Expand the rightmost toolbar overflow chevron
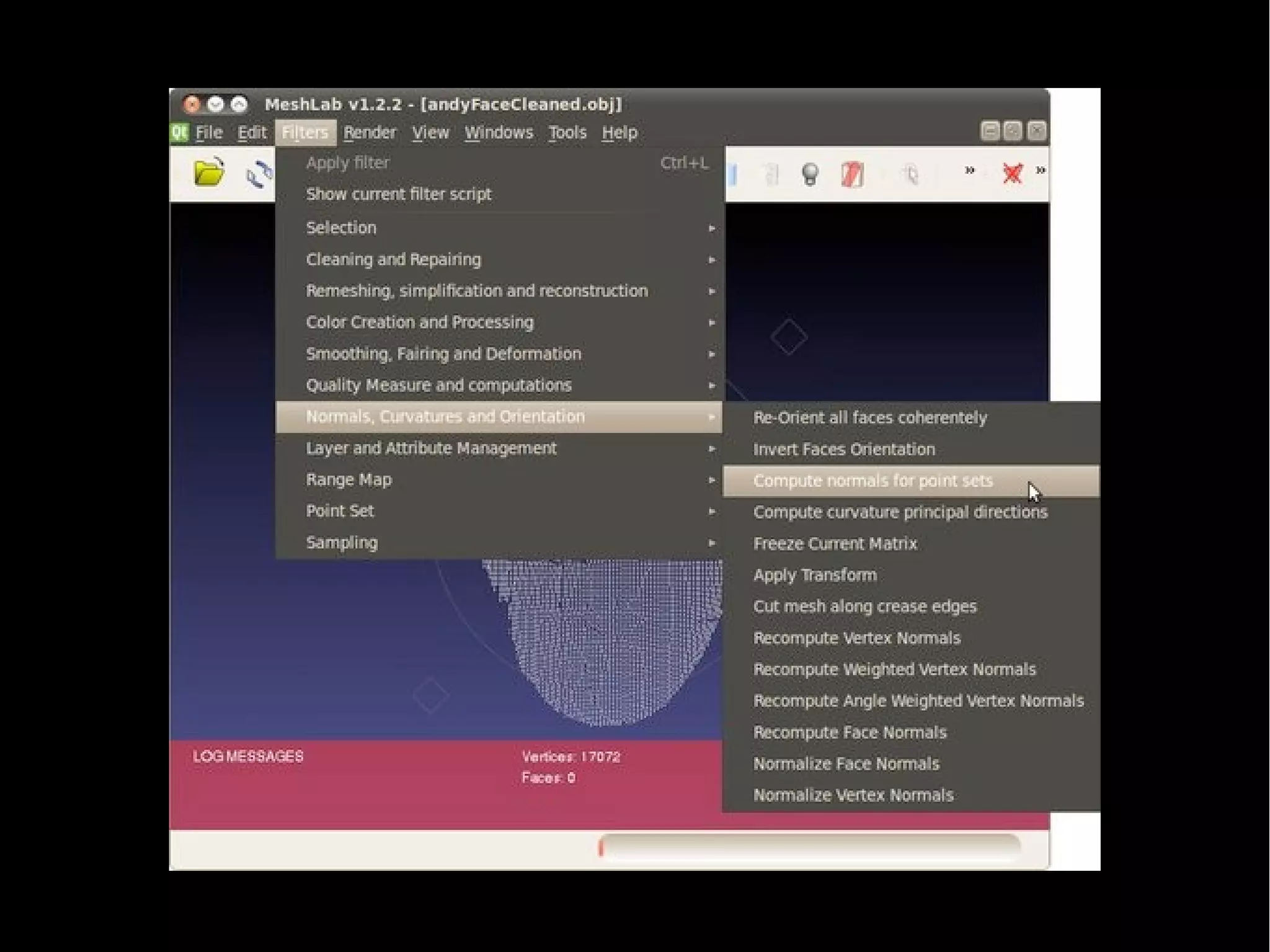The image size is (1270, 952). [1041, 171]
